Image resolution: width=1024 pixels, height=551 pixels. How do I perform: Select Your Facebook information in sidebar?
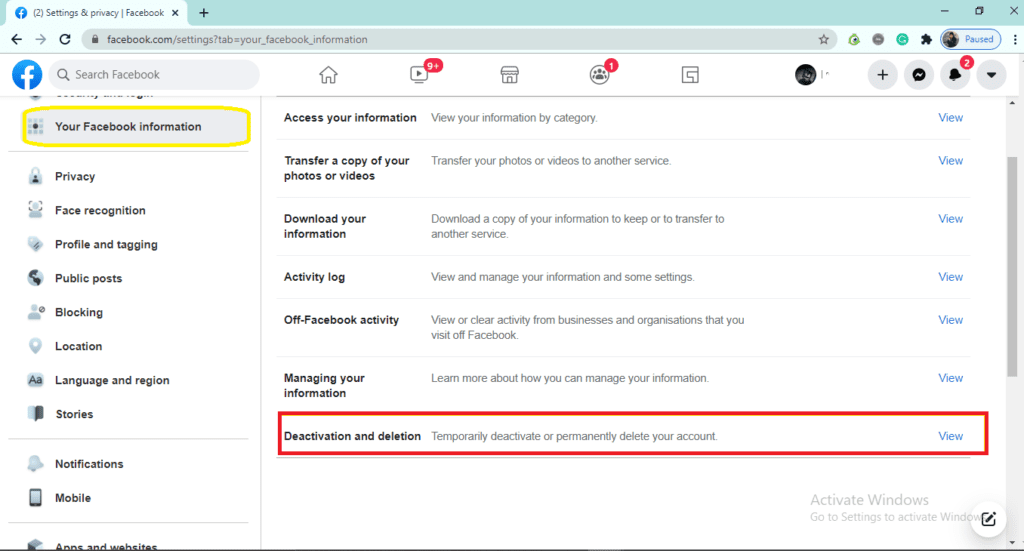click(128, 127)
